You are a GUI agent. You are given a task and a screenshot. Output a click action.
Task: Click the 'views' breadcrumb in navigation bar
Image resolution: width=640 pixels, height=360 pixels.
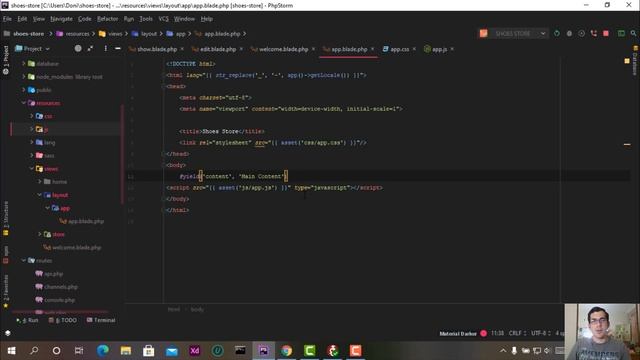115,33
